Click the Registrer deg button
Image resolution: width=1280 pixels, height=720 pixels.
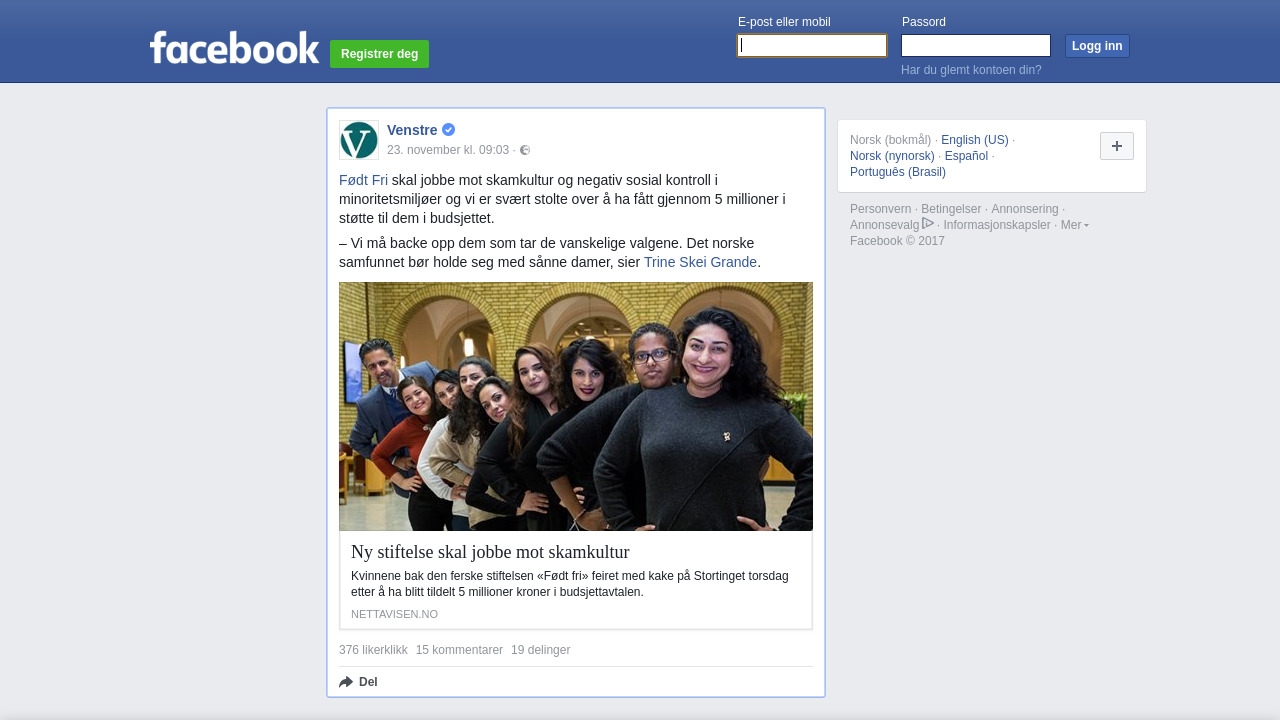[x=379, y=54]
